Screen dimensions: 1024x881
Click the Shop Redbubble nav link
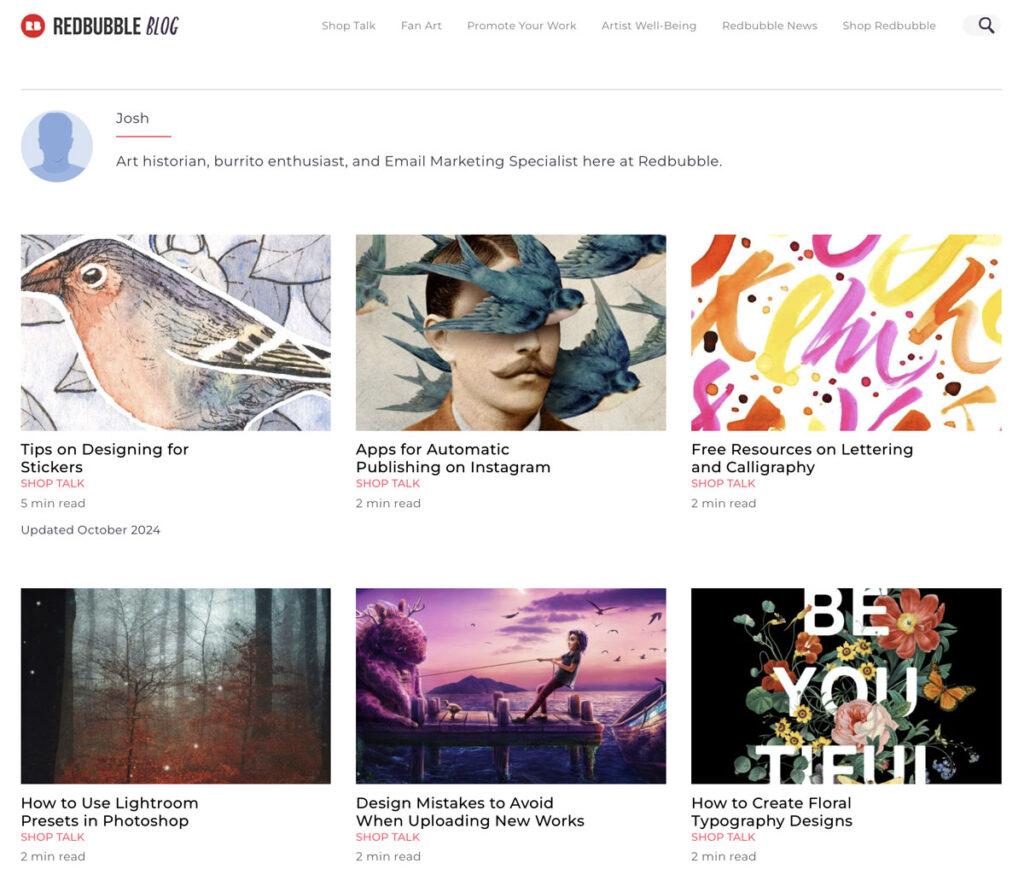(888, 26)
